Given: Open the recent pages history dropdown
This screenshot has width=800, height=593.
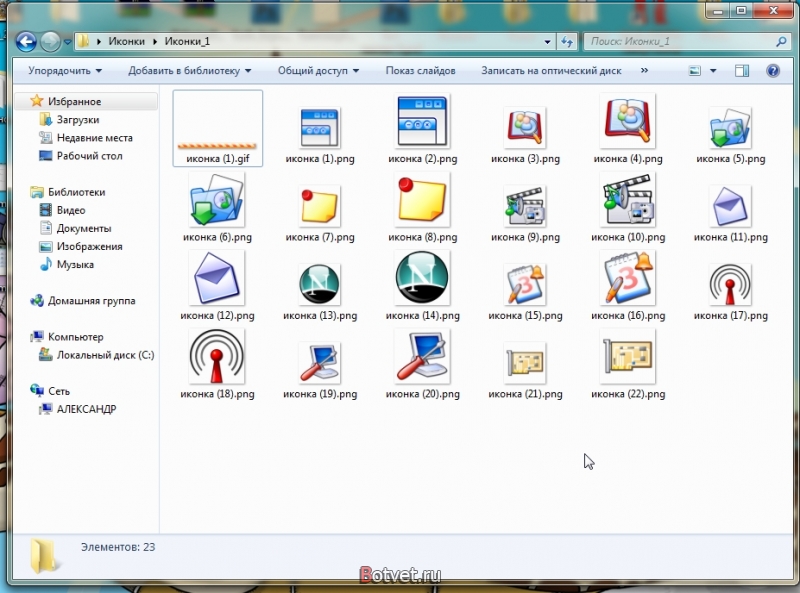Looking at the screenshot, I should [67, 42].
